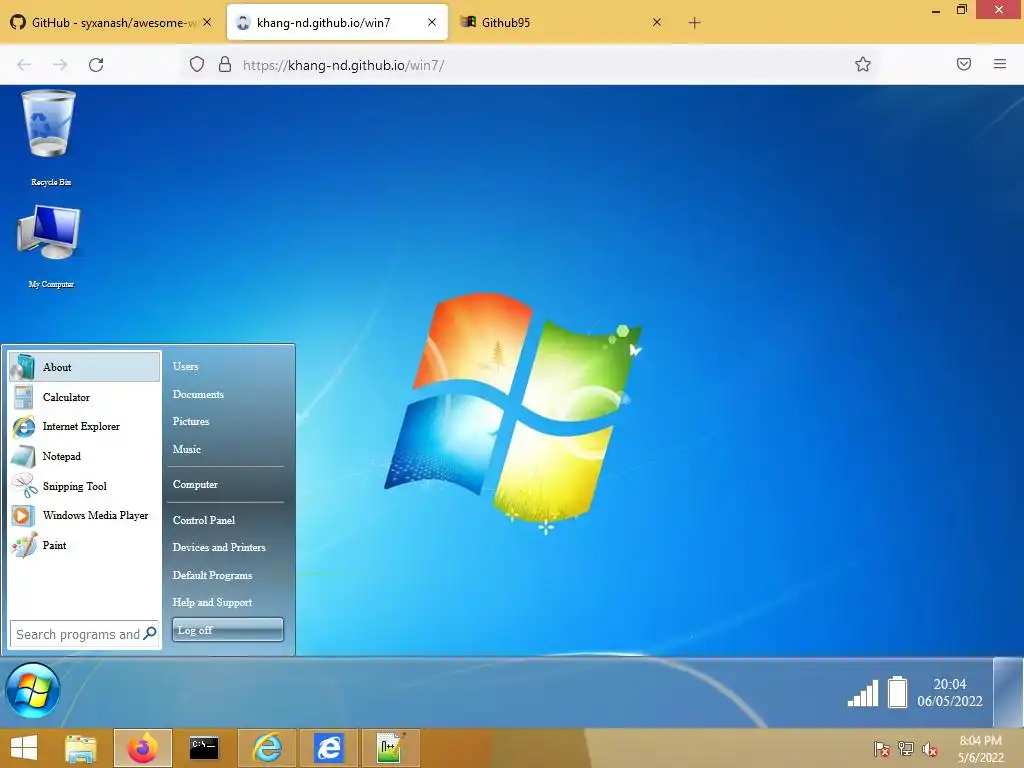Start the Snipping Tool entry

click(84, 486)
